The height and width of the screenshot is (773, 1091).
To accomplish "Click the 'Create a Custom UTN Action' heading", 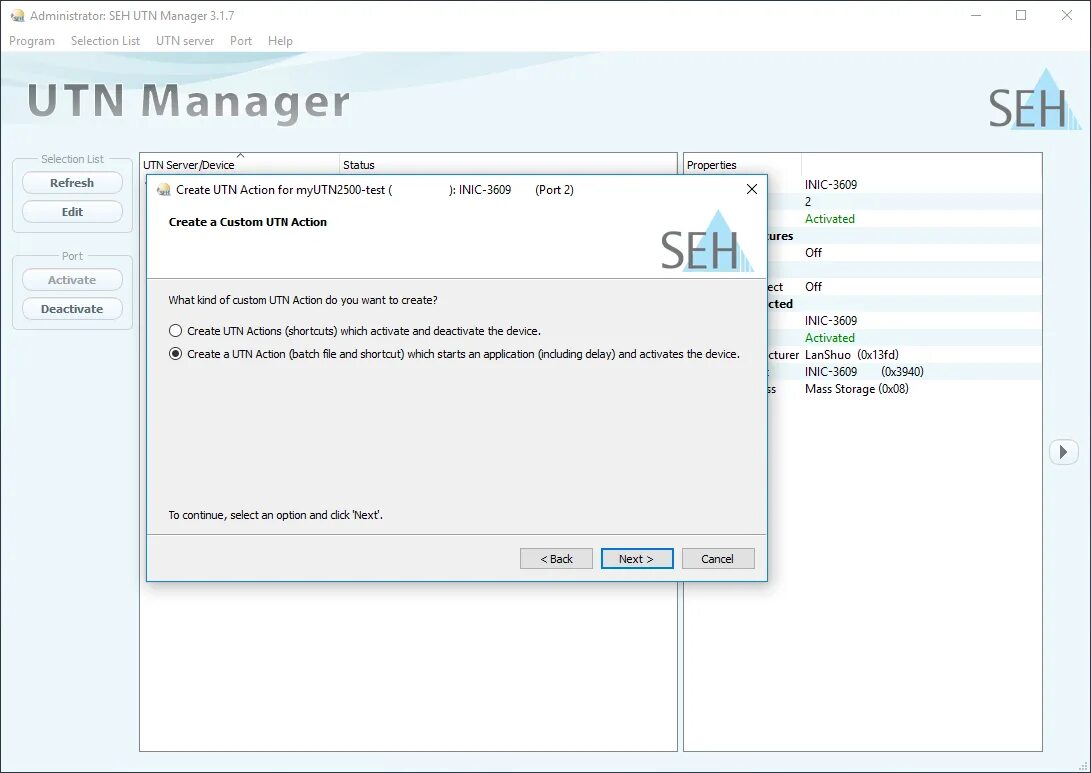I will point(248,222).
